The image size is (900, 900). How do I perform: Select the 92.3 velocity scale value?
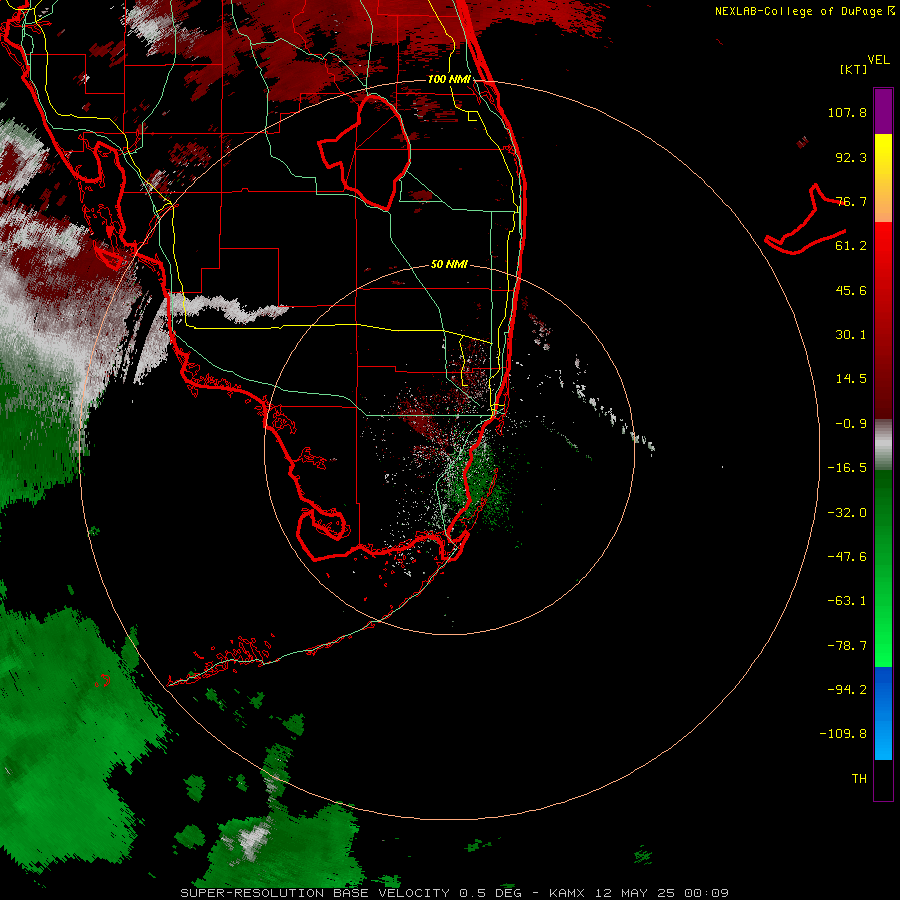pyautogui.click(x=851, y=157)
